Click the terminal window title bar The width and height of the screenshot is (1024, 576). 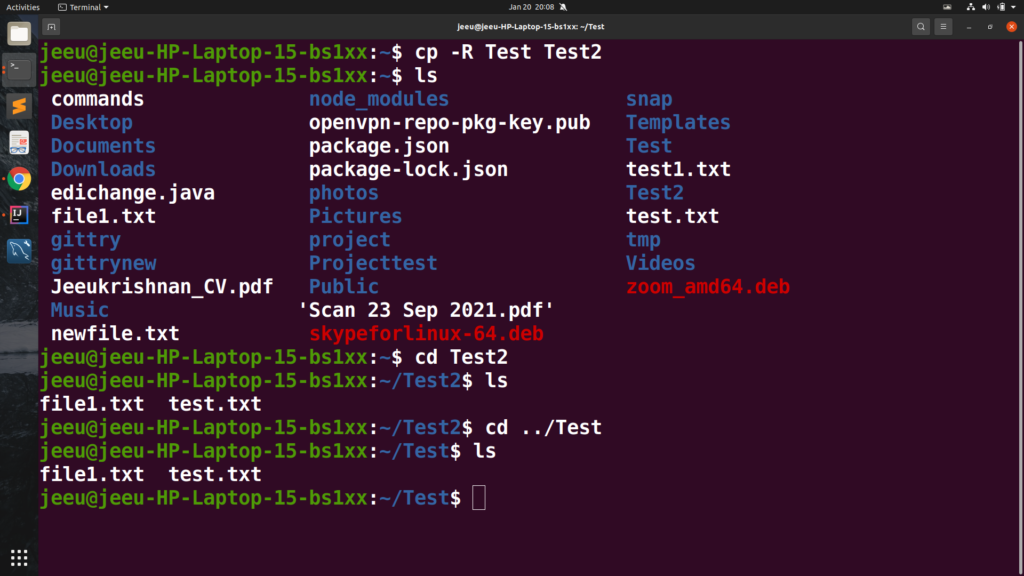[512, 26]
